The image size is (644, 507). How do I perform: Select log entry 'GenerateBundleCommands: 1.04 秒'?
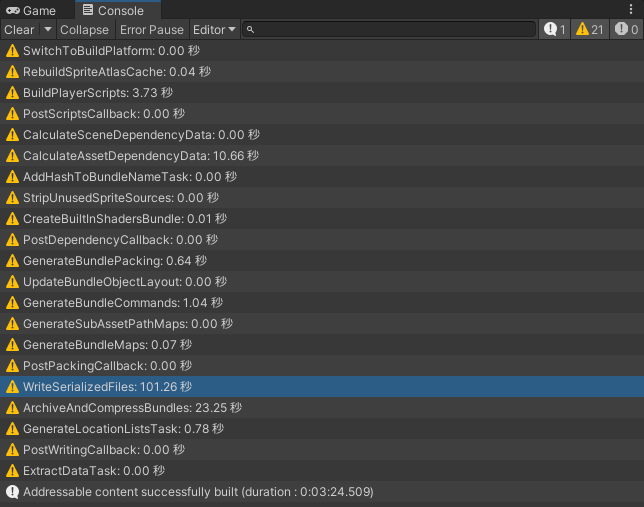coord(322,303)
